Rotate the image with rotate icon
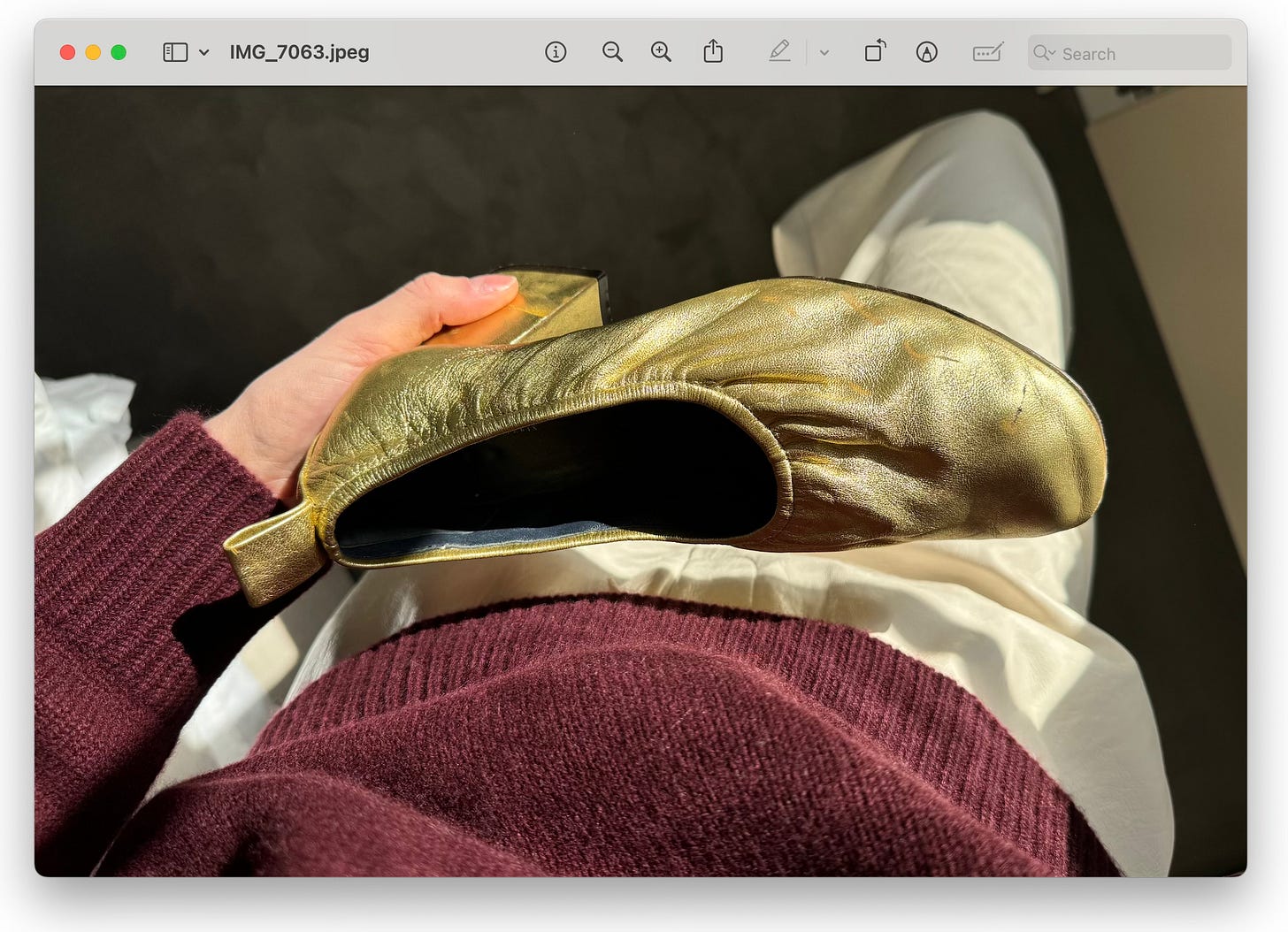 [875, 51]
